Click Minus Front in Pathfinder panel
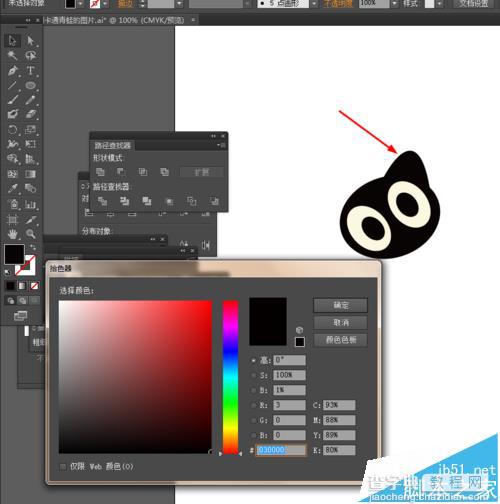Image resolution: width=500 pixels, height=504 pixels. click(121, 172)
